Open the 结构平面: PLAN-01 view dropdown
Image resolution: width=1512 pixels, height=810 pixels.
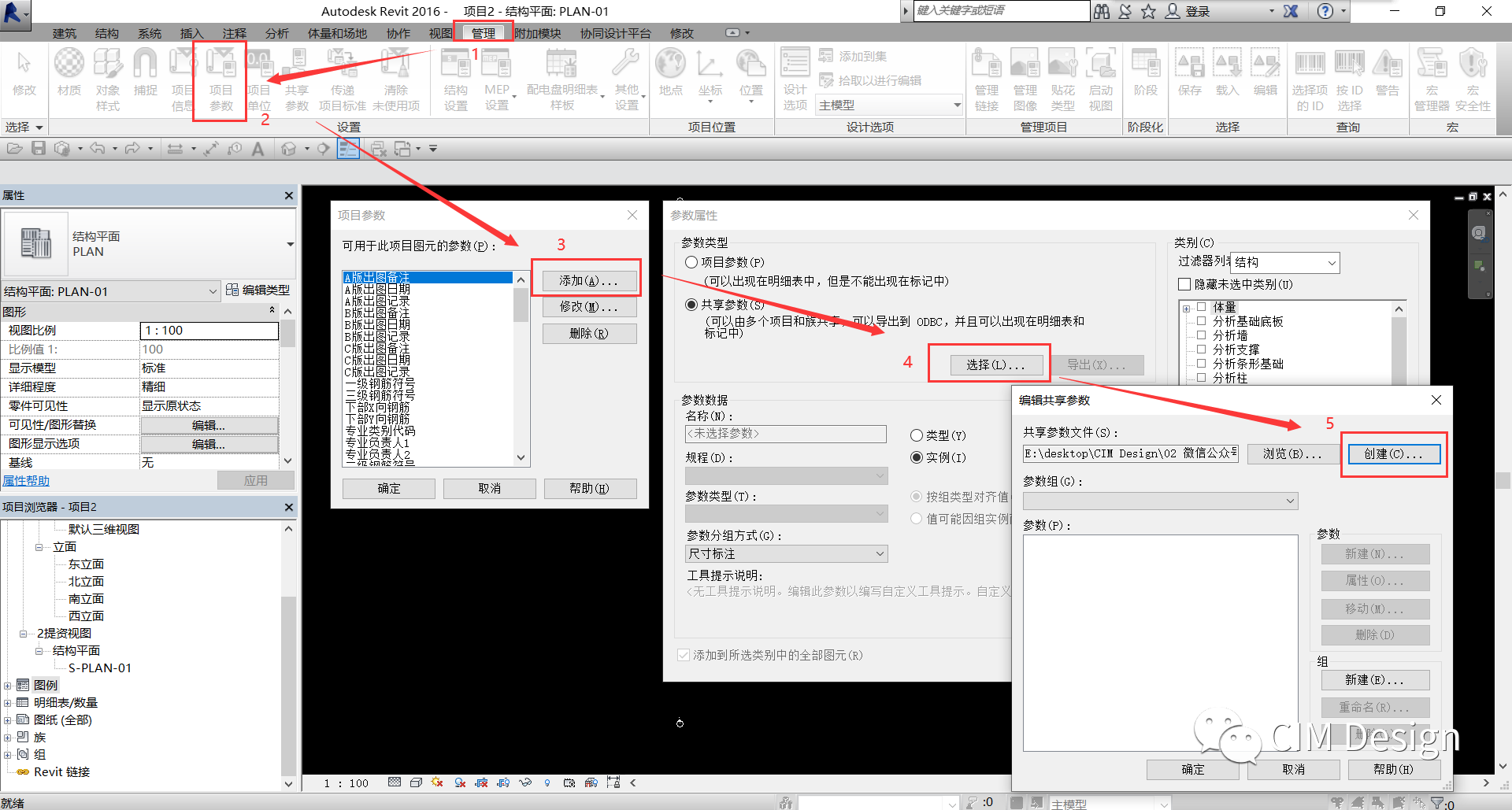point(110,291)
